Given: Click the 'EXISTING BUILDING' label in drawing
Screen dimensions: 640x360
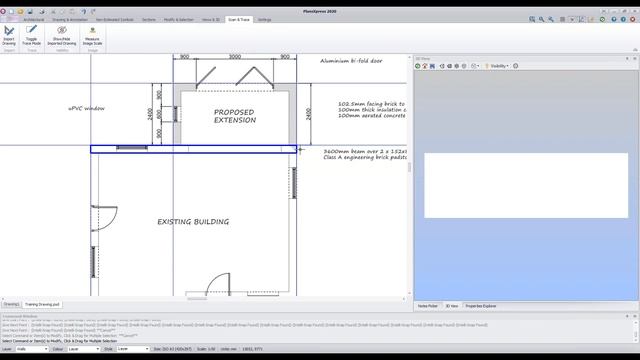Looking at the screenshot, I should [193, 222].
